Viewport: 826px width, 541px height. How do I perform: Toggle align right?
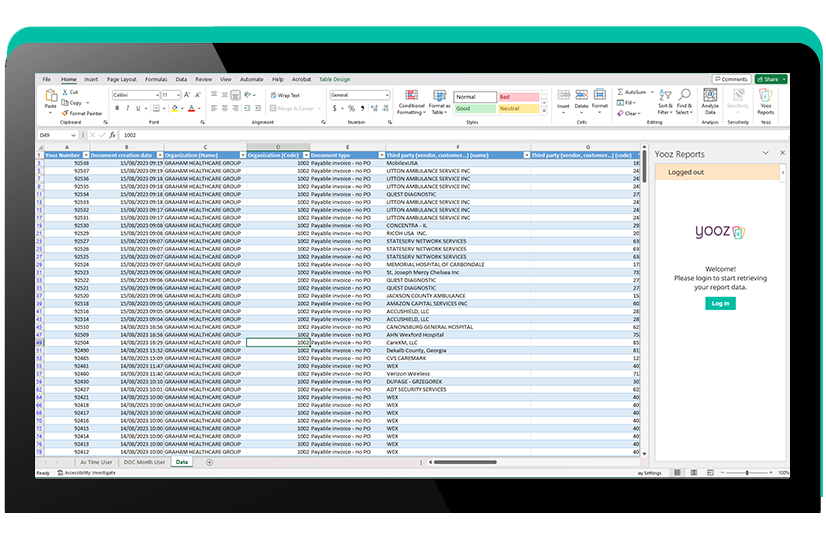click(x=235, y=108)
